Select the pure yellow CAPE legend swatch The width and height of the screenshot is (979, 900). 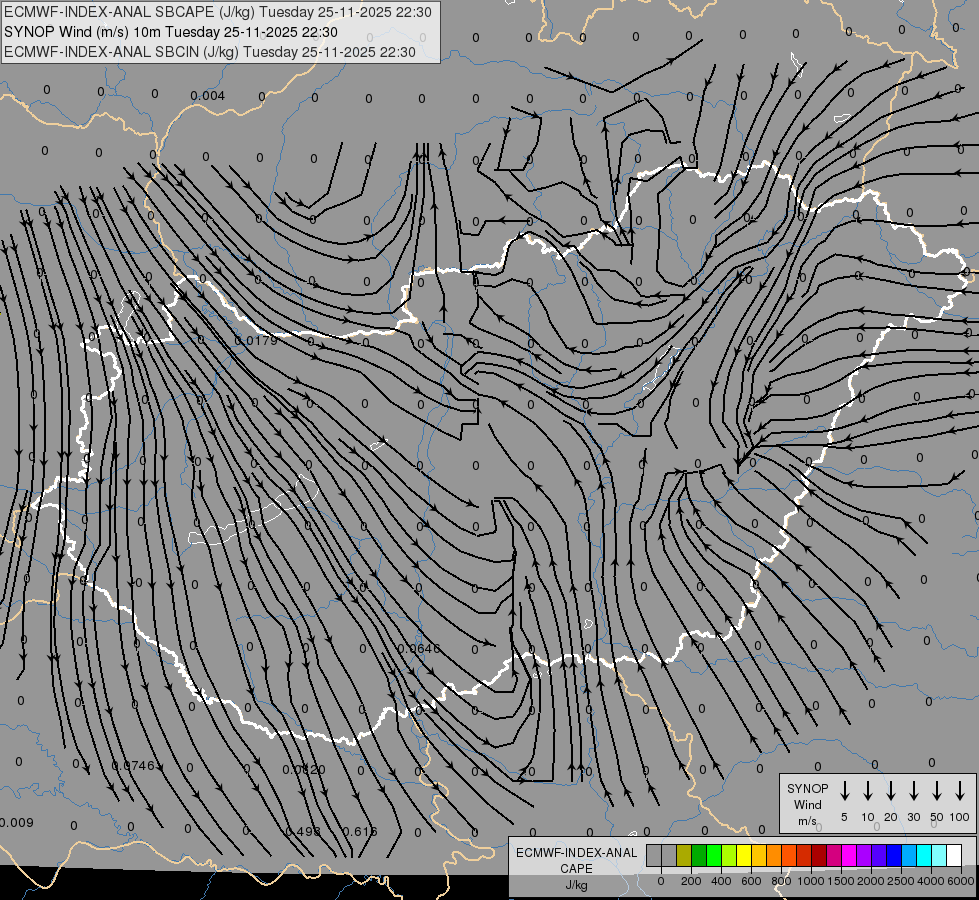(x=744, y=855)
